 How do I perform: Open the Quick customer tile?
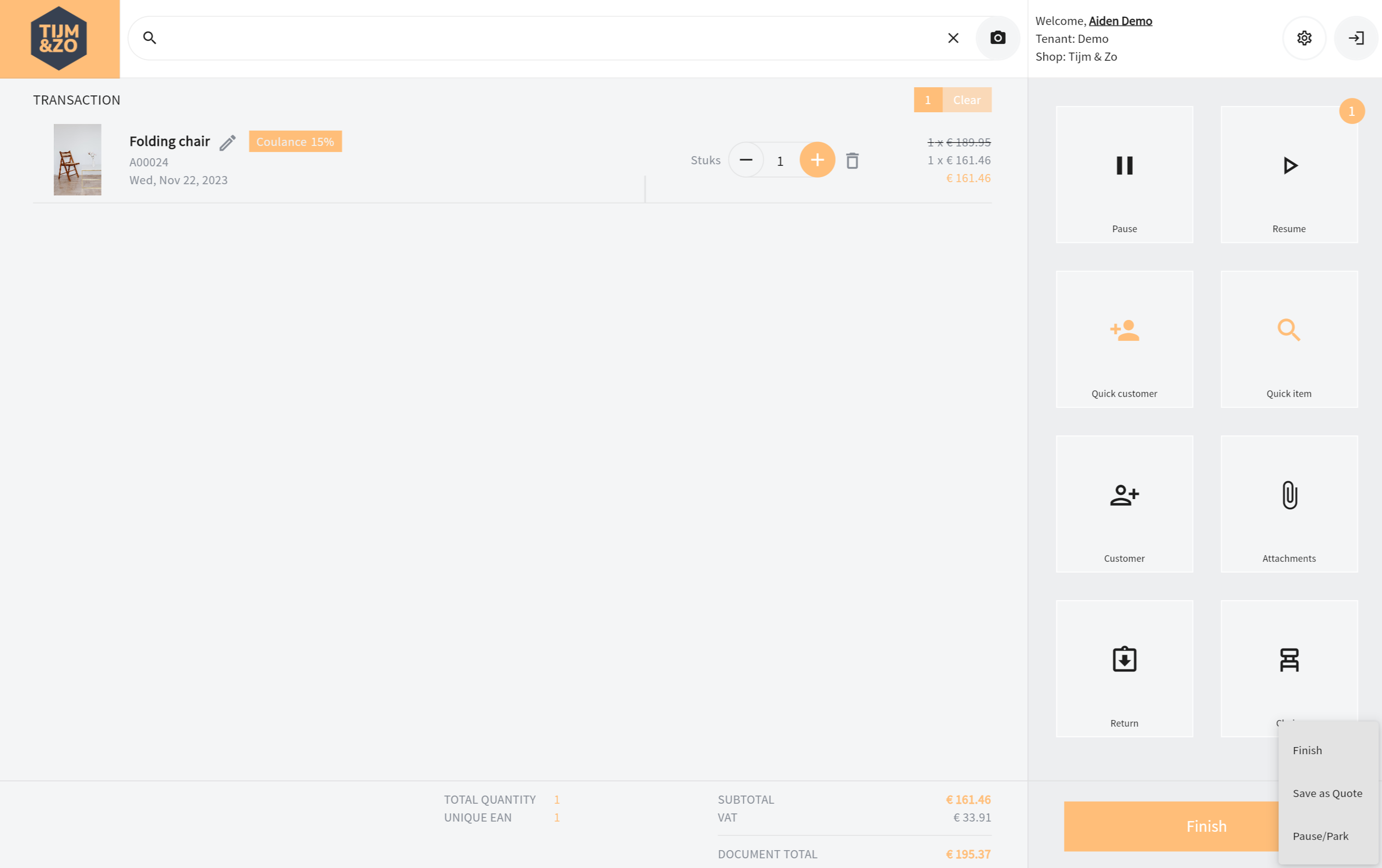click(1124, 338)
